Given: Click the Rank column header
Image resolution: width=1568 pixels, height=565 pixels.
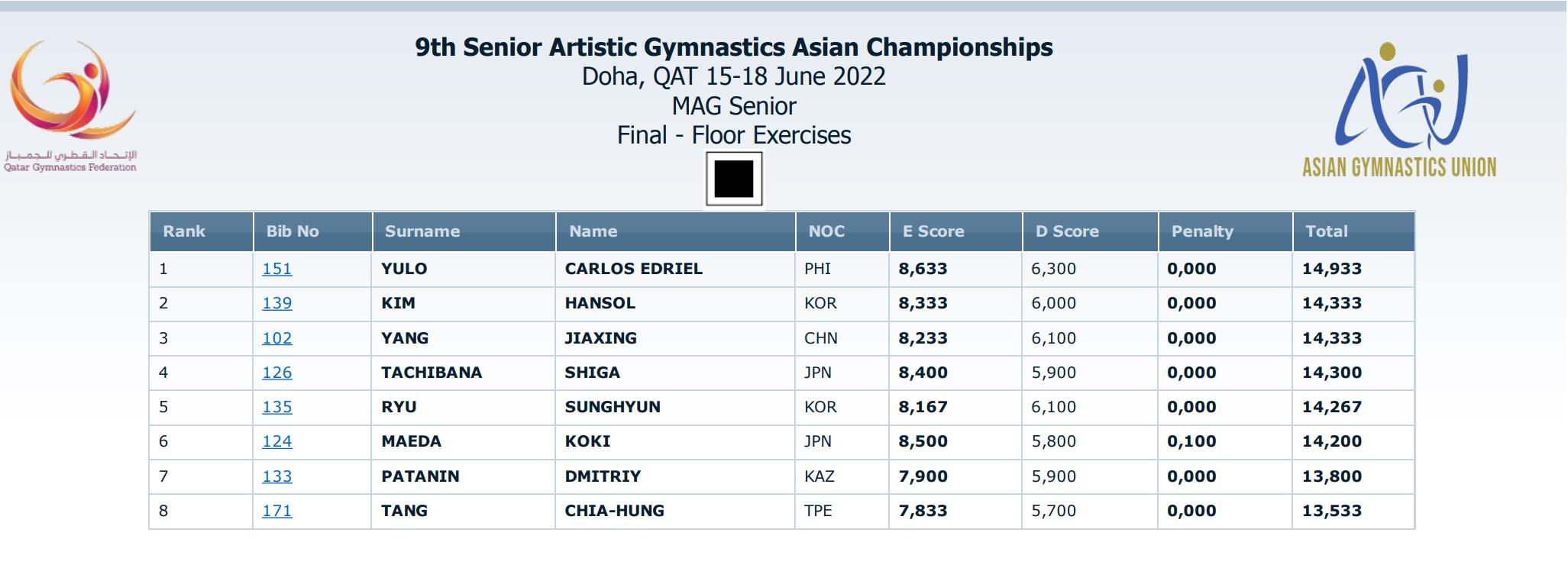Looking at the screenshot, I should pyautogui.click(x=184, y=231).
